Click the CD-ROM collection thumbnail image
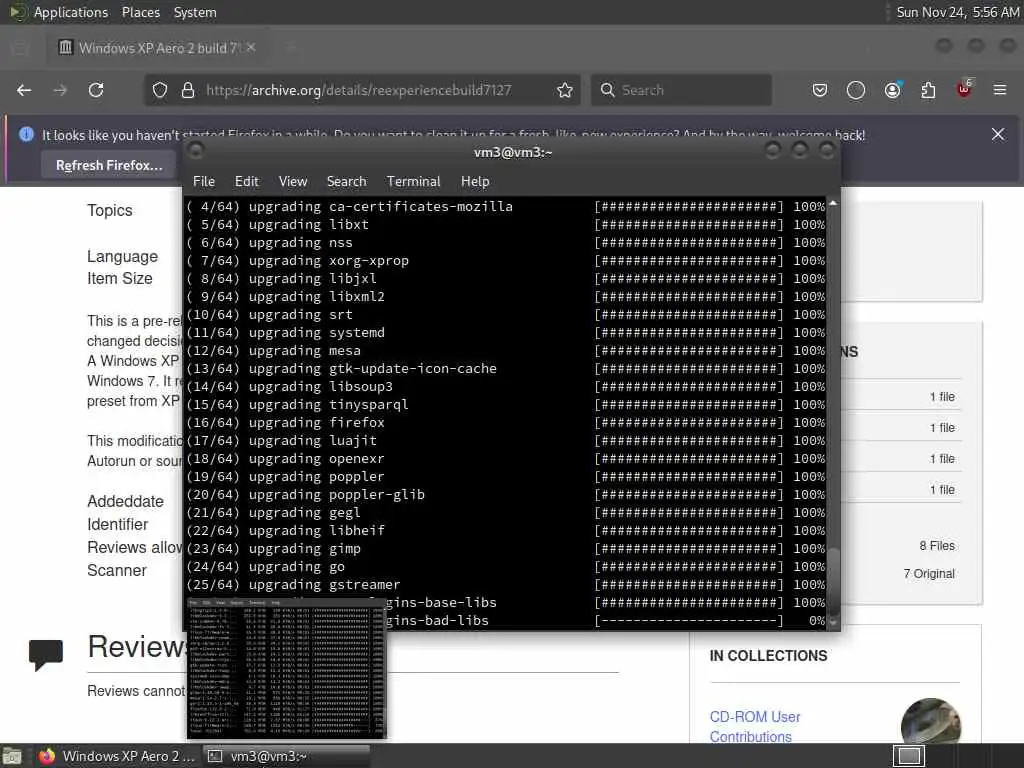 [x=931, y=720]
